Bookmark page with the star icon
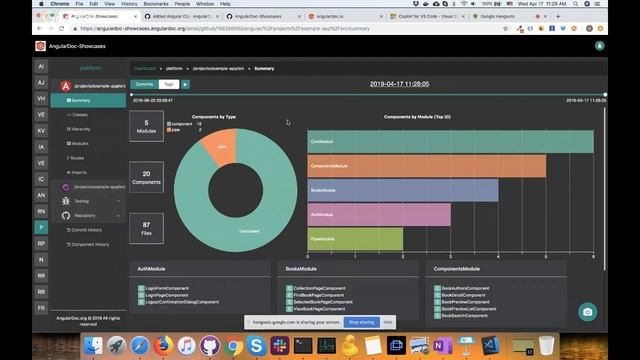 pos(505,29)
